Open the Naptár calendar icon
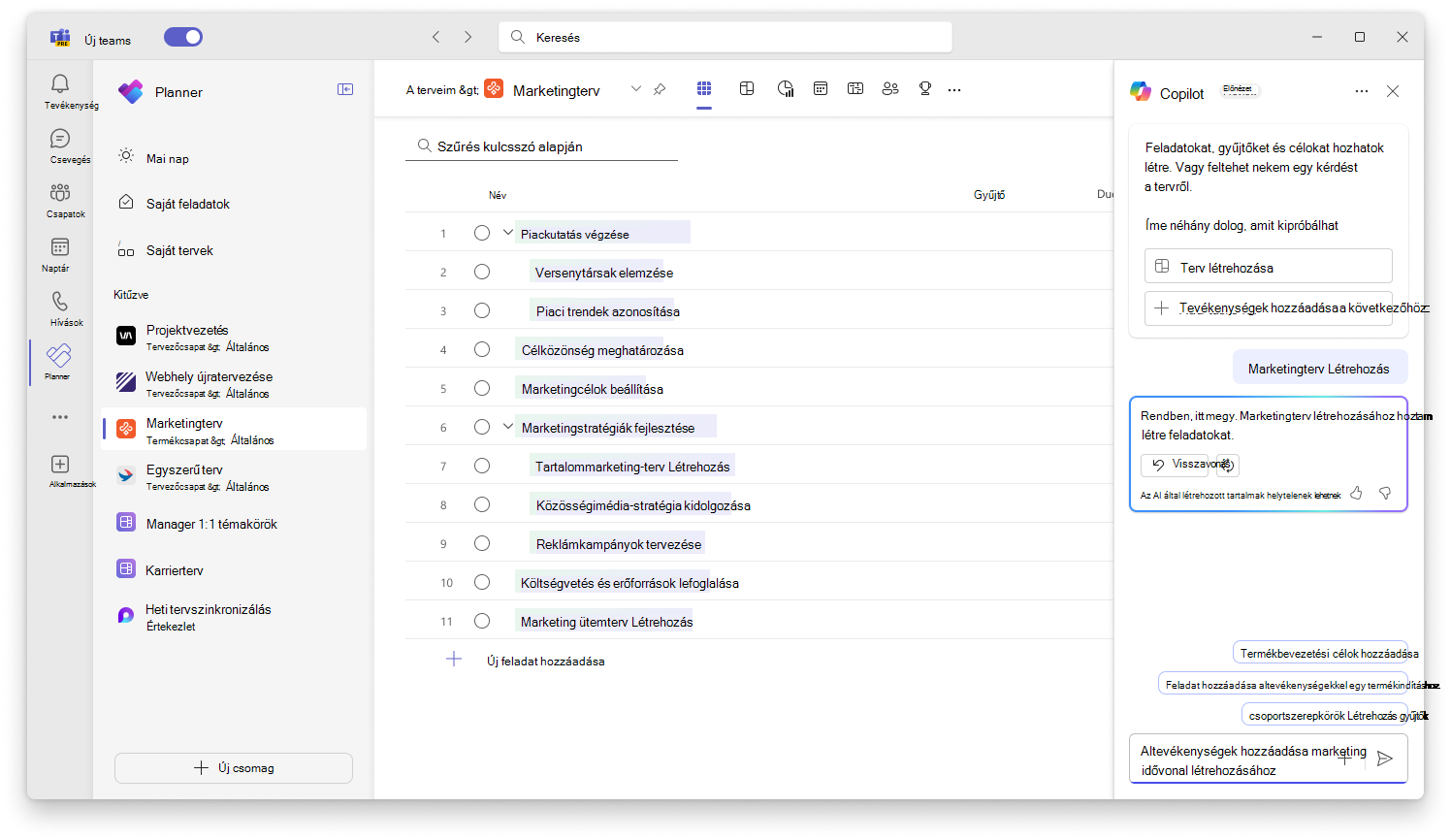This screenshot has width=1451, height=840. pos(60,247)
